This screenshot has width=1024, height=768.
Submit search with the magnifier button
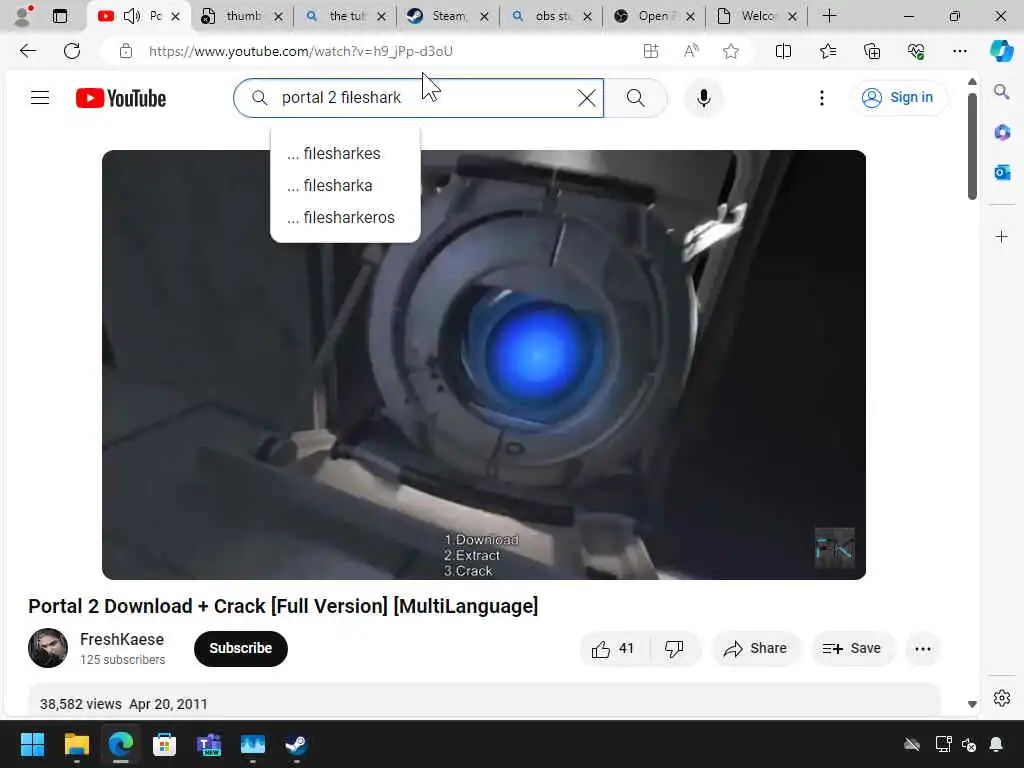tap(635, 98)
